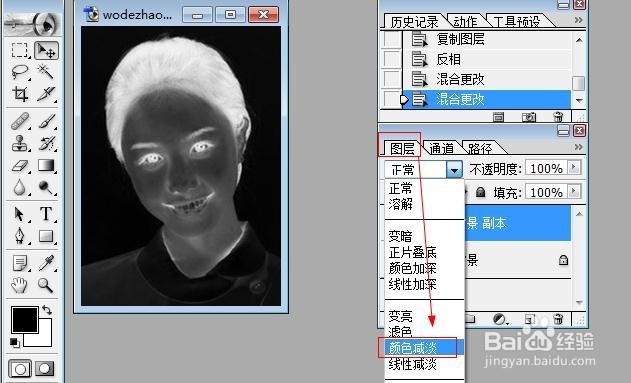Delete current history state with trash icon

click(558, 117)
